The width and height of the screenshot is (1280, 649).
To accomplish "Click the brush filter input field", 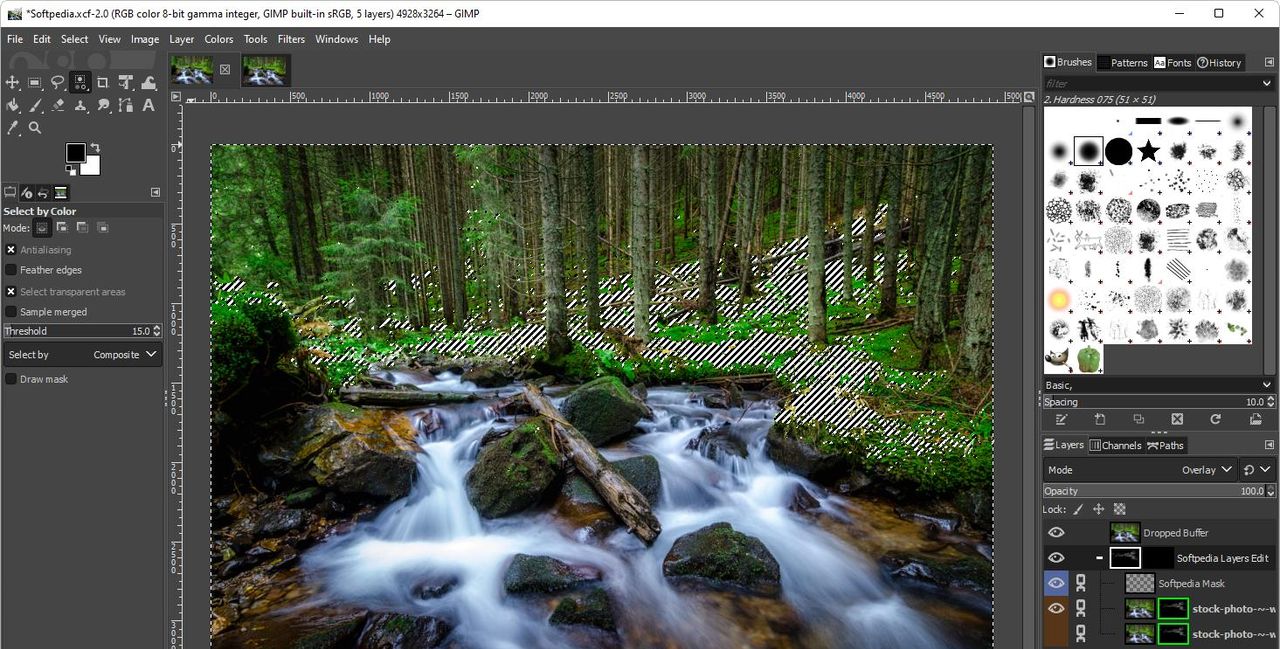I will [1151, 83].
